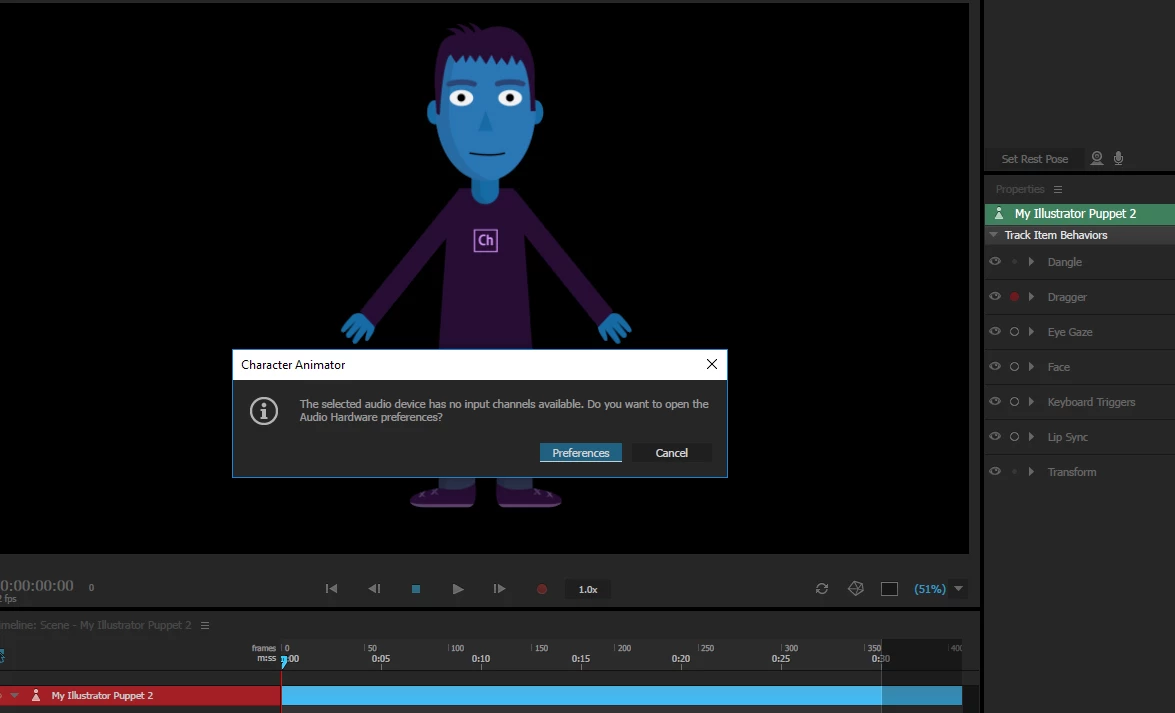
Task: Select My Illustrator Puppet 2 in Properties
Action: [1080, 214]
